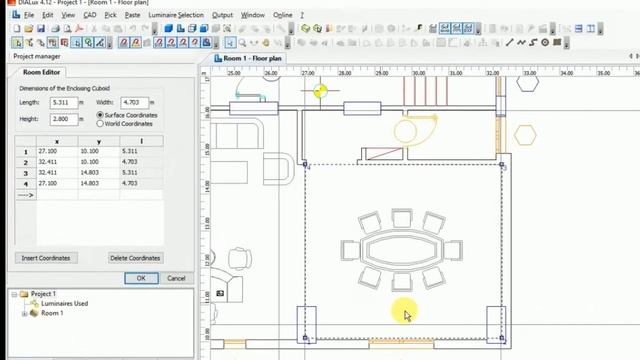Click the Height input field
This screenshot has width=640, height=360.
(64, 119)
